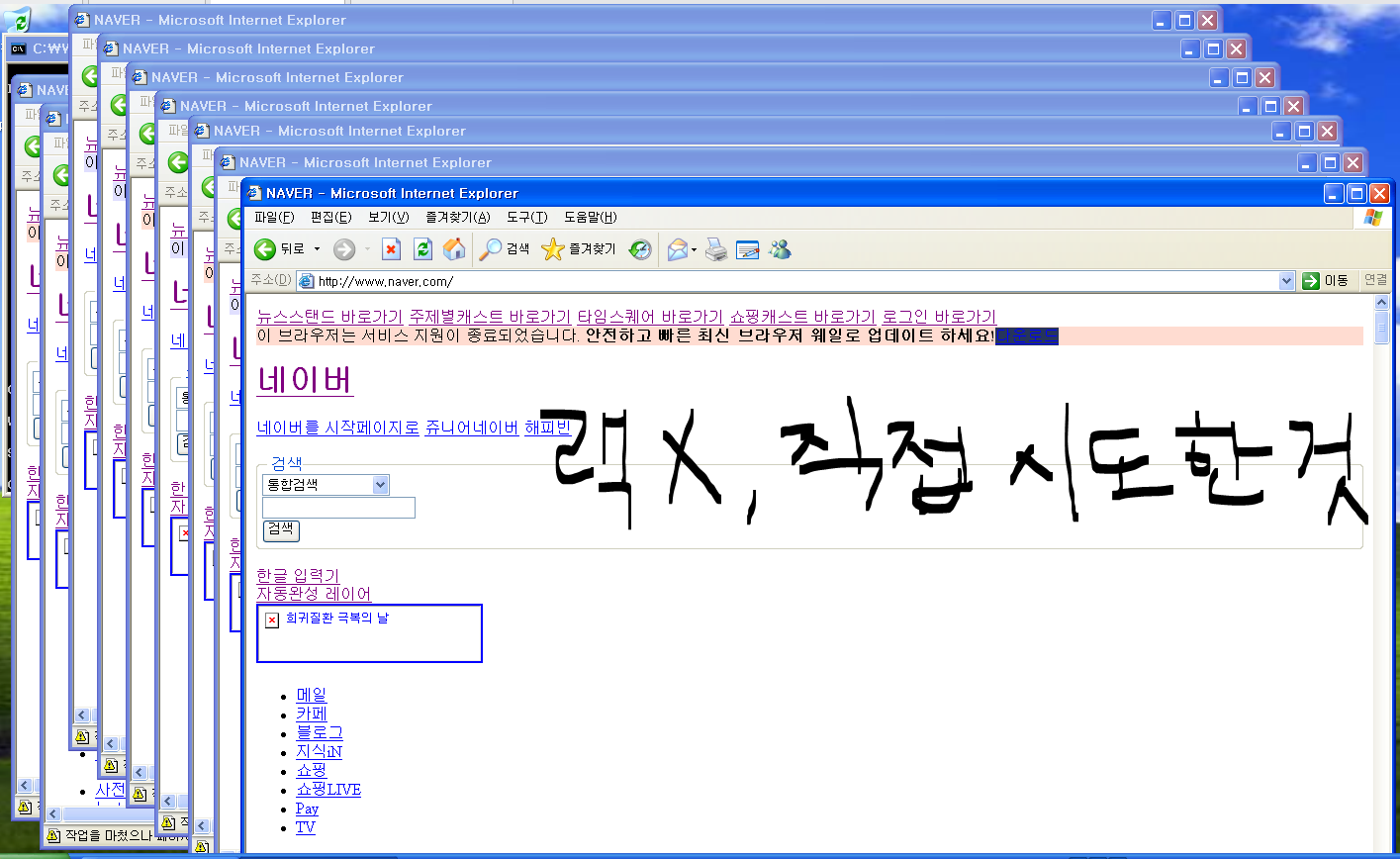Image resolution: width=1400 pixels, height=859 pixels.
Task: Open the History clock icon in toolbar
Action: point(640,249)
